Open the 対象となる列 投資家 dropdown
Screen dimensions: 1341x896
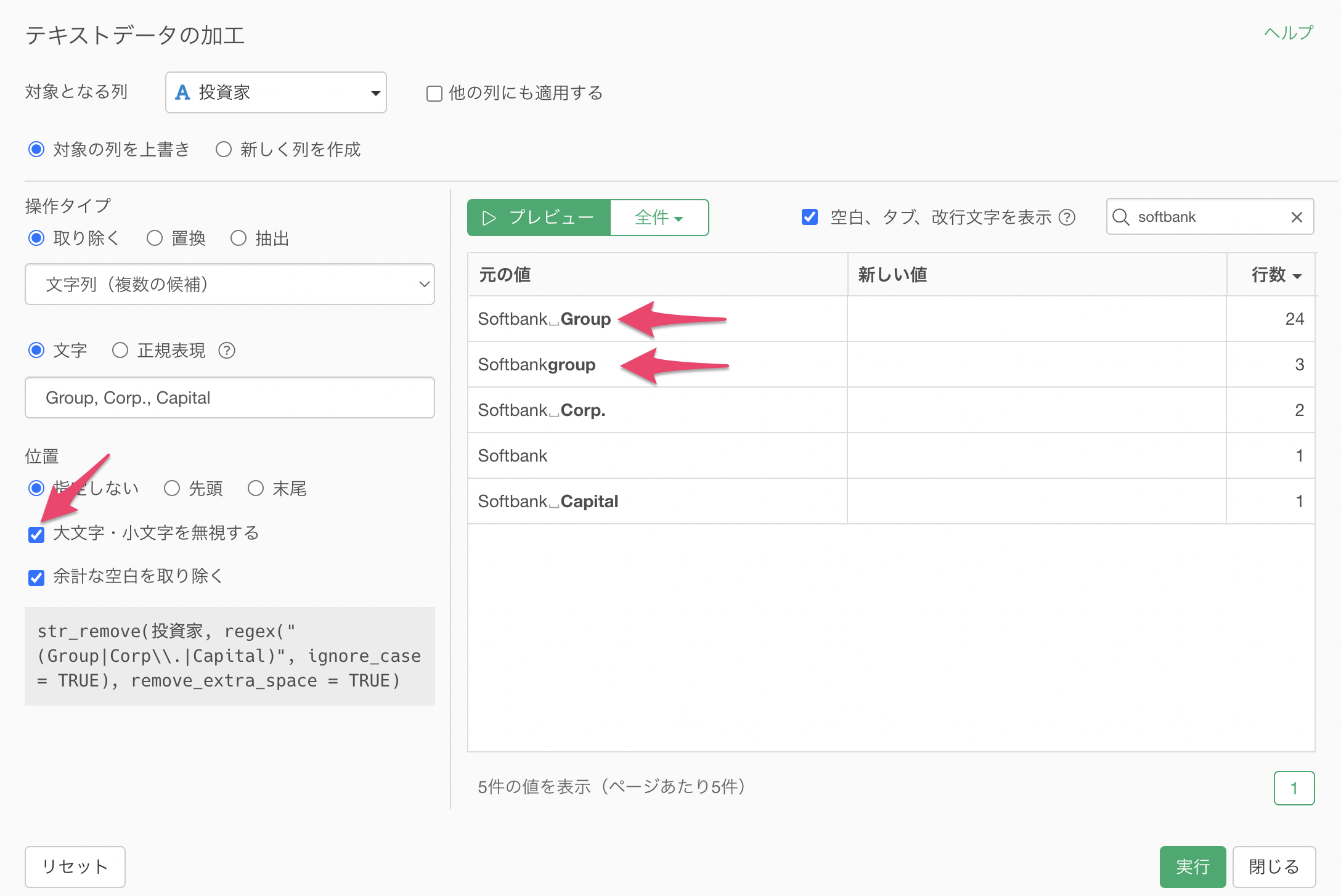tap(276, 92)
